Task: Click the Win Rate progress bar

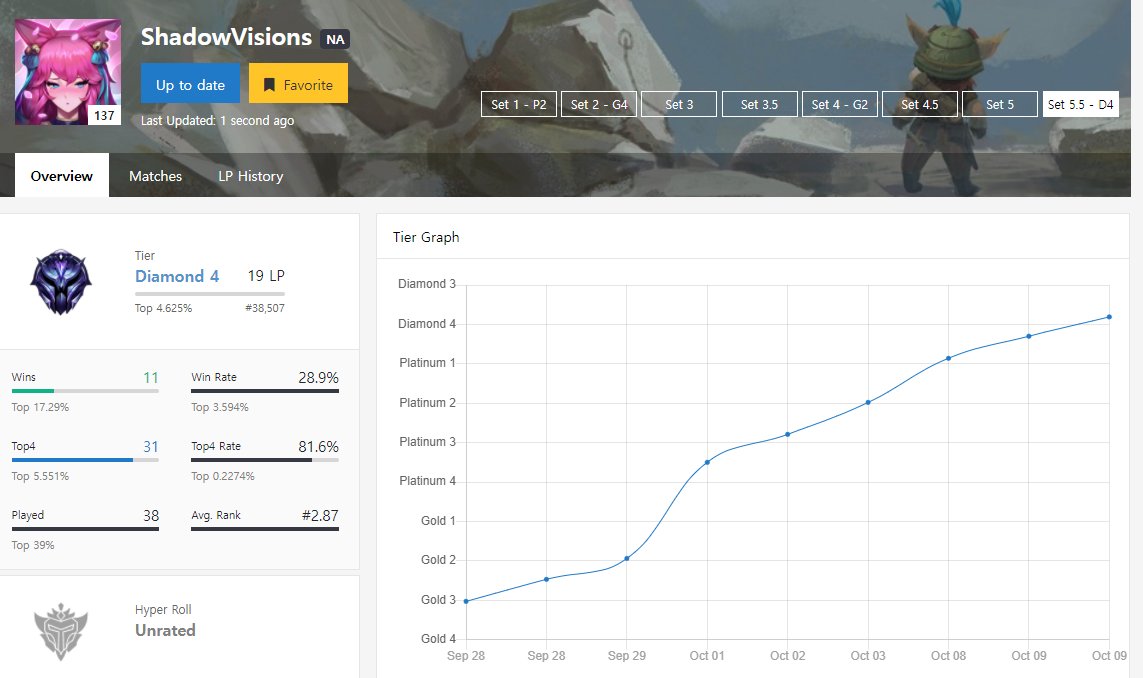Action: click(x=265, y=391)
